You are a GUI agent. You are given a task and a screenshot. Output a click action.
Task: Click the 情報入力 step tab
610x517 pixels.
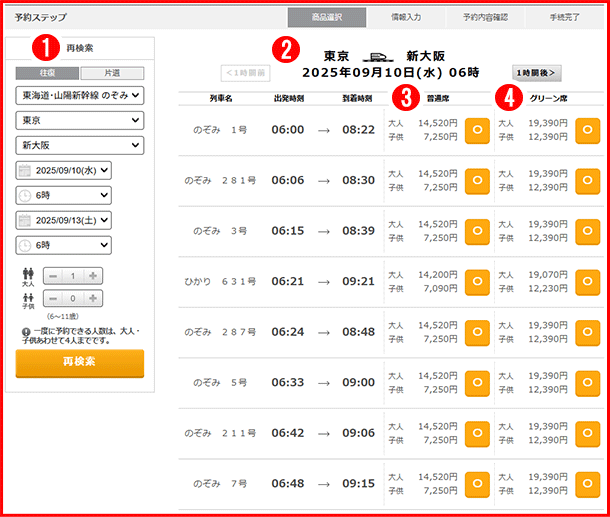pyautogui.click(x=404, y=18)
